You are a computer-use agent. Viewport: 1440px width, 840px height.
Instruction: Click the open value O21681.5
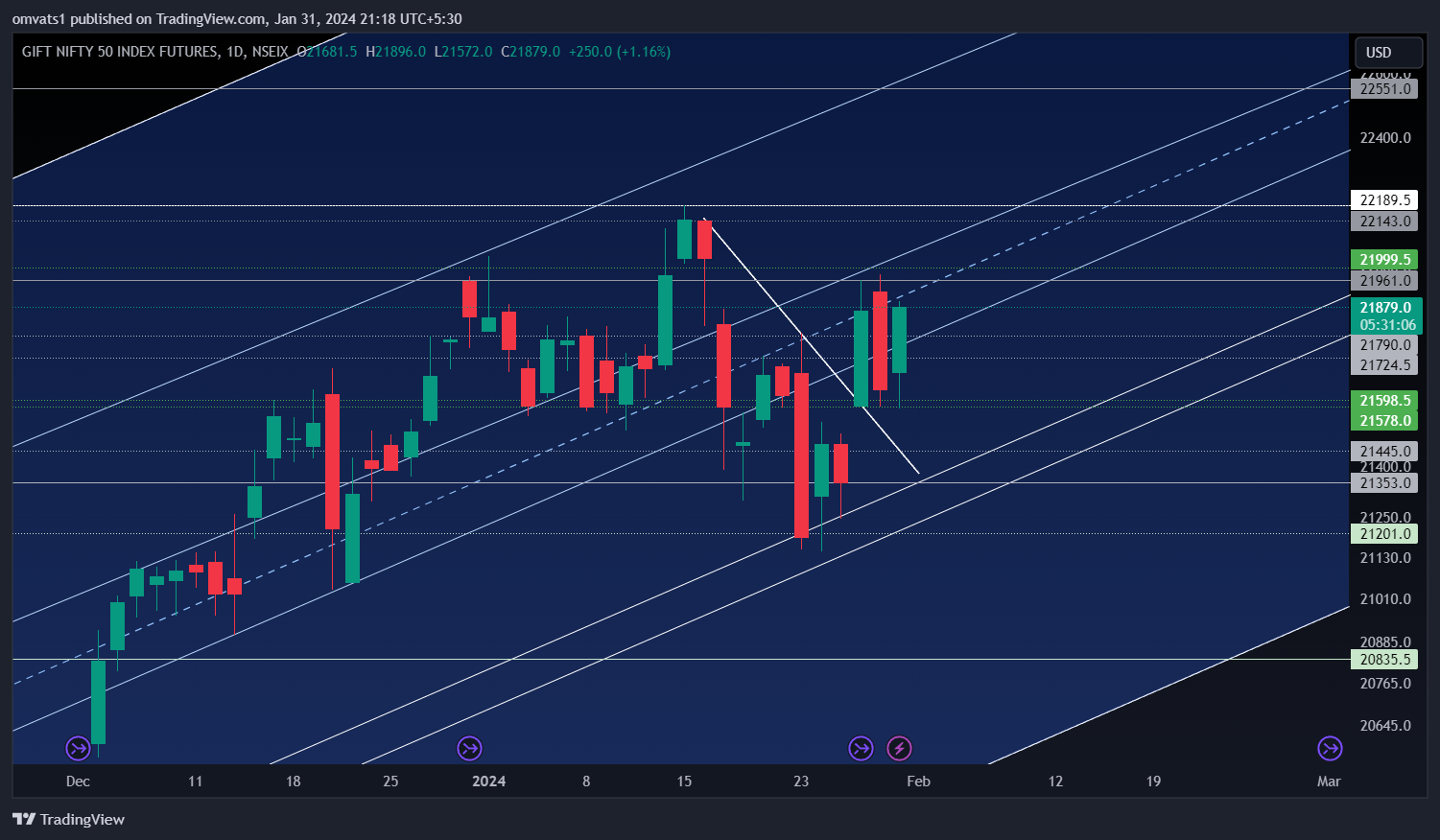pos(327,52)
